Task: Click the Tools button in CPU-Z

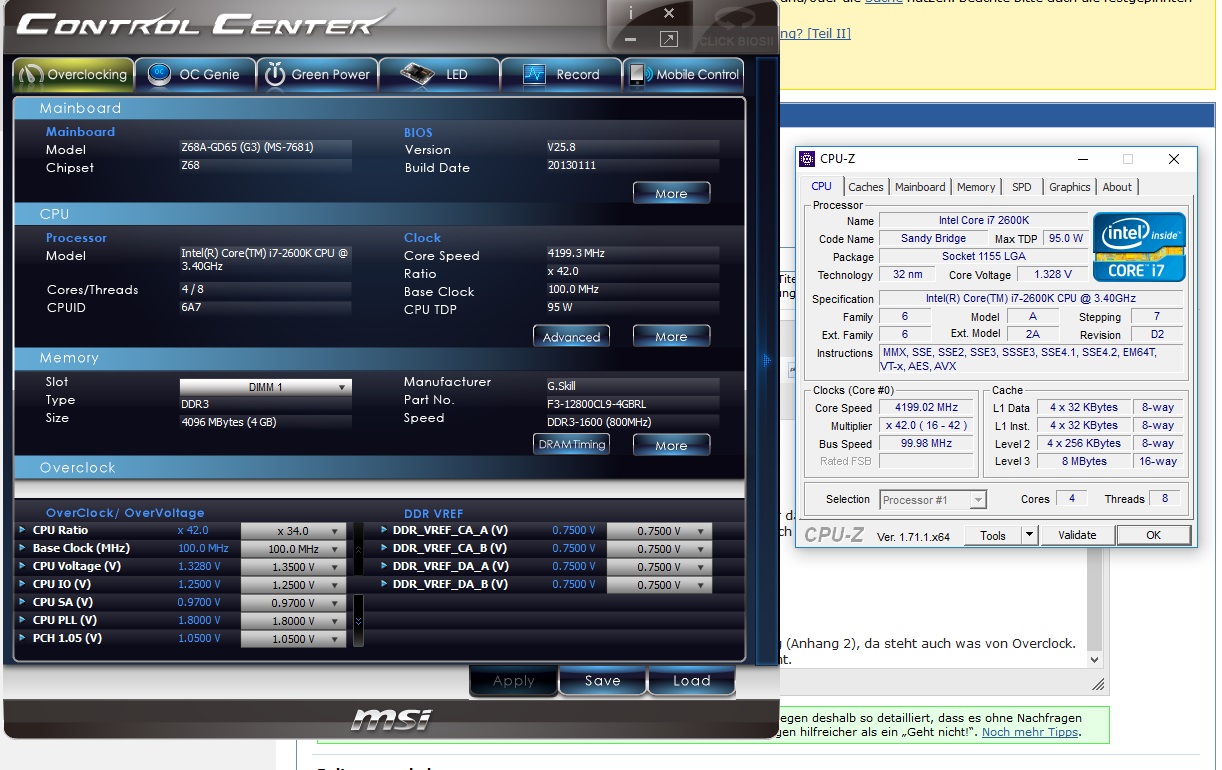Action: pyautogui.click(x=993, y=535)
